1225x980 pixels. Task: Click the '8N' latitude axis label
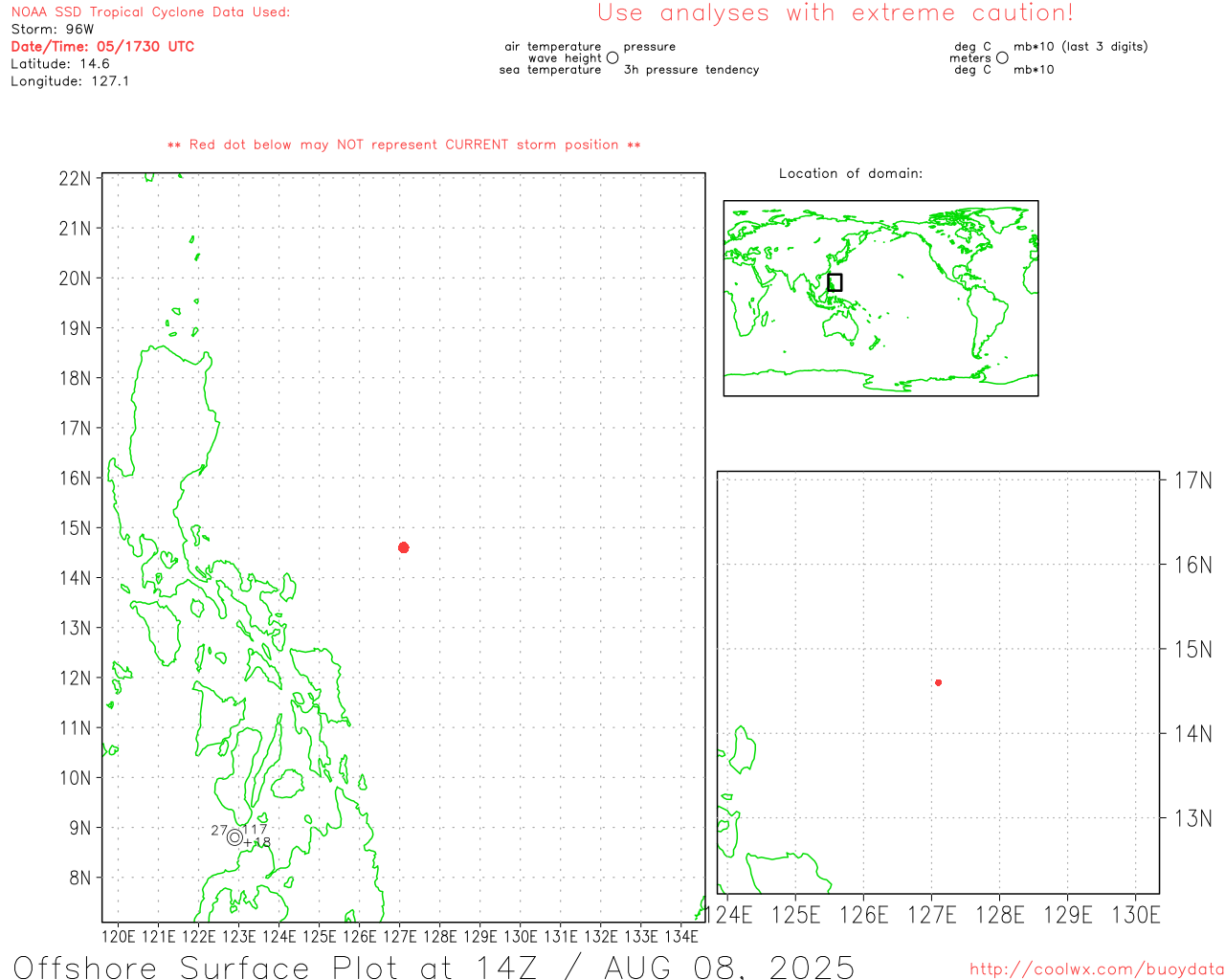pyautogui.click(x=80, y=878)
